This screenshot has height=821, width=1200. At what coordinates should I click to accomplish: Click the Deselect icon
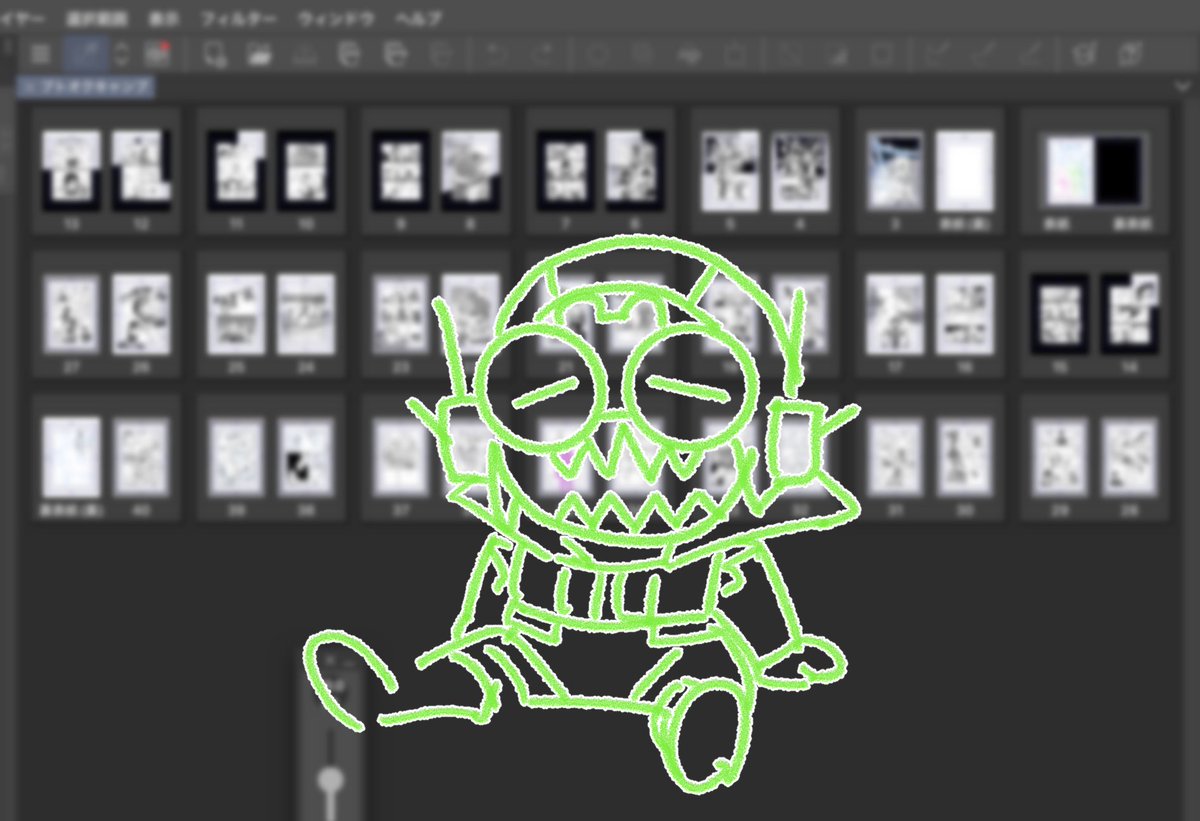[789, 54]
